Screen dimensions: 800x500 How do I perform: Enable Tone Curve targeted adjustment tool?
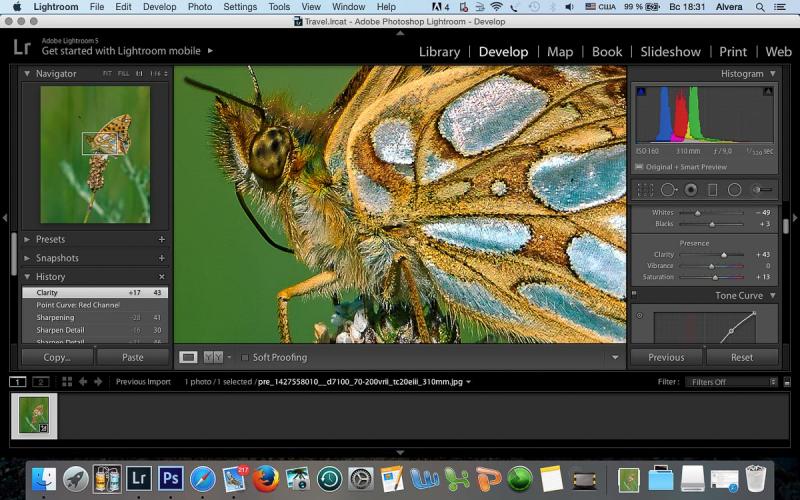639,315
